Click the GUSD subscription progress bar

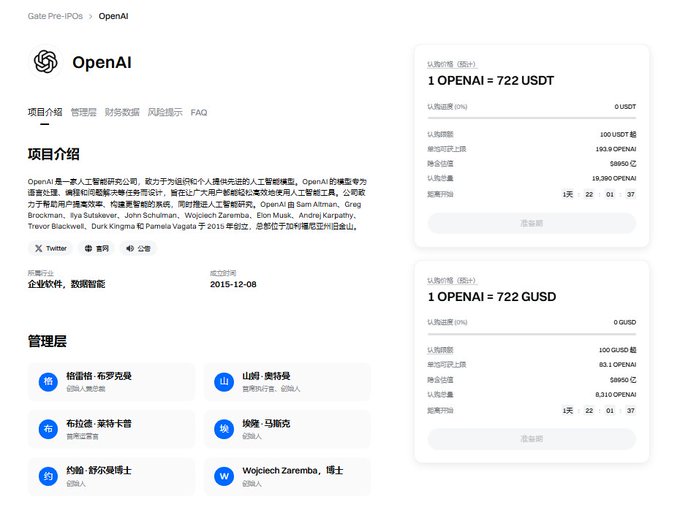(532, 334)
